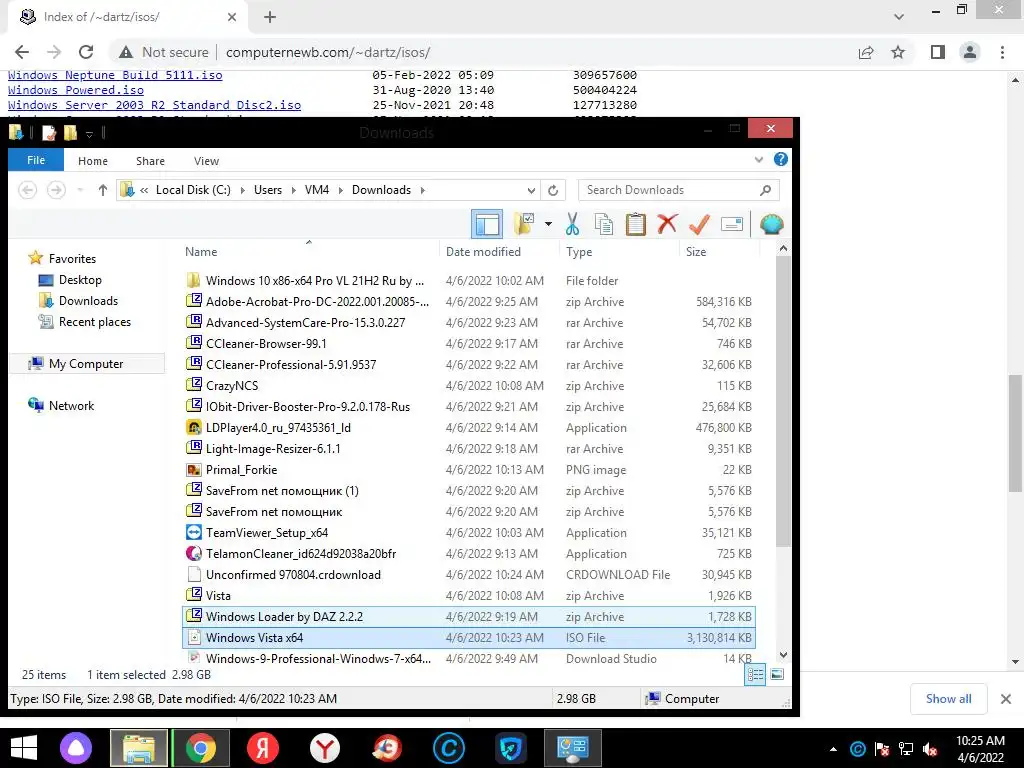The width and height of the screenshot is (1024, 768).
Task: Open Windows_Powered.iso link in Chrome
Action: (76, 90)
